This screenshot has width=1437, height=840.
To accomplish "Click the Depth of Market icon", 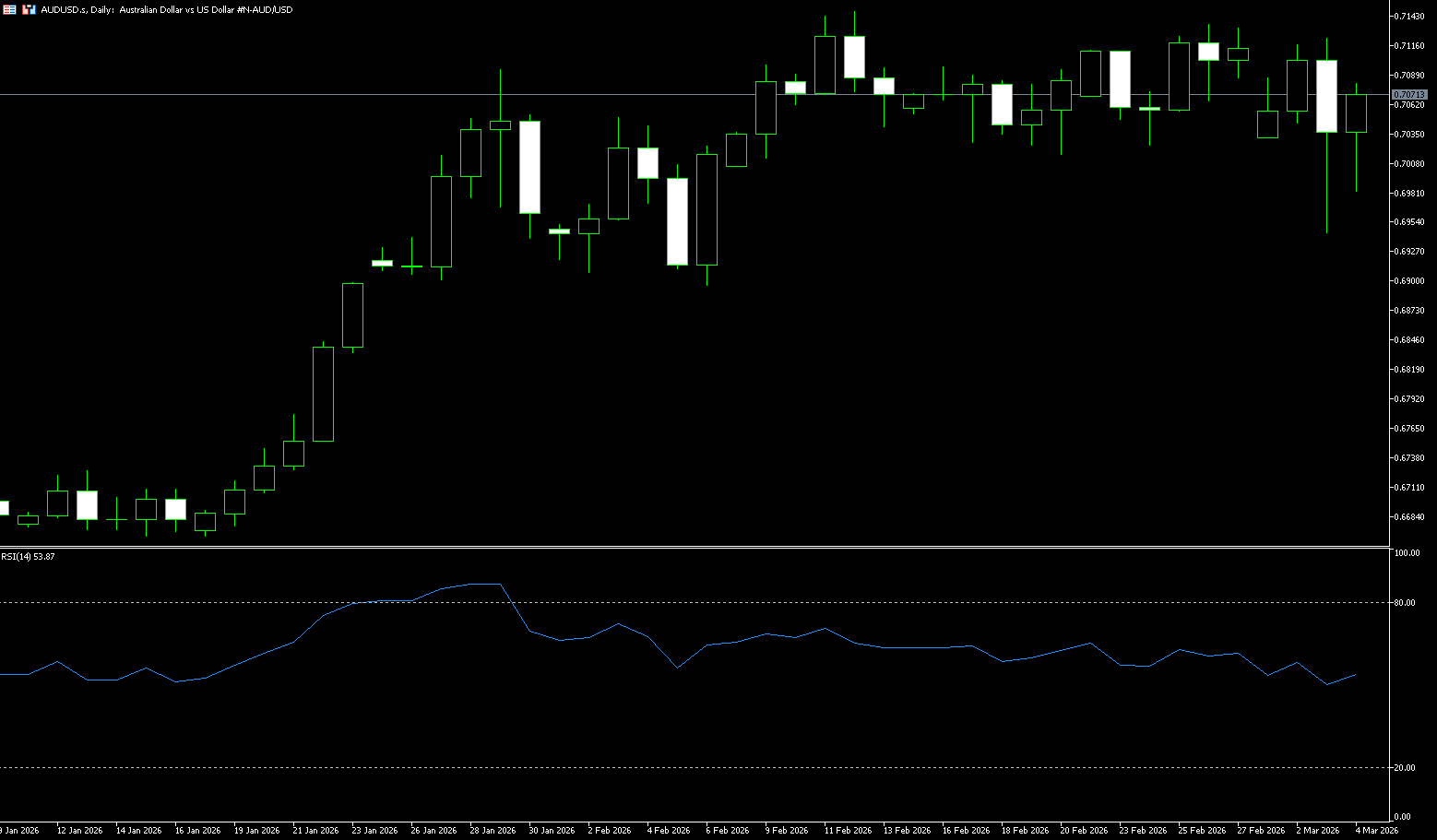I will [x=29, y=9].
